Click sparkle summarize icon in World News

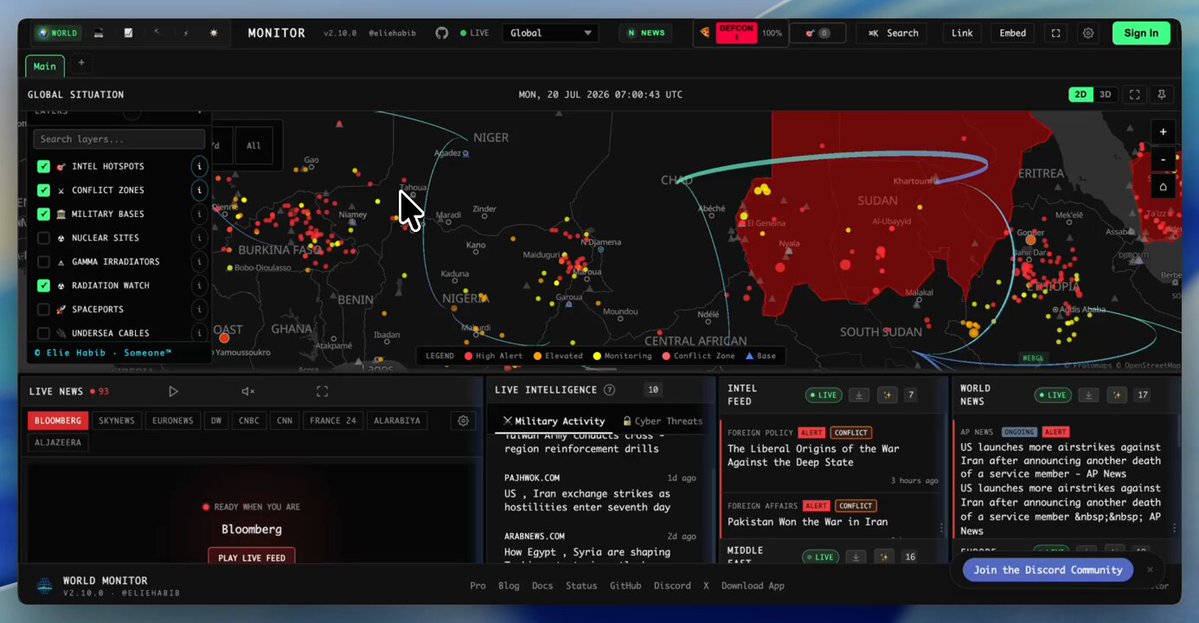[1116, 395]
